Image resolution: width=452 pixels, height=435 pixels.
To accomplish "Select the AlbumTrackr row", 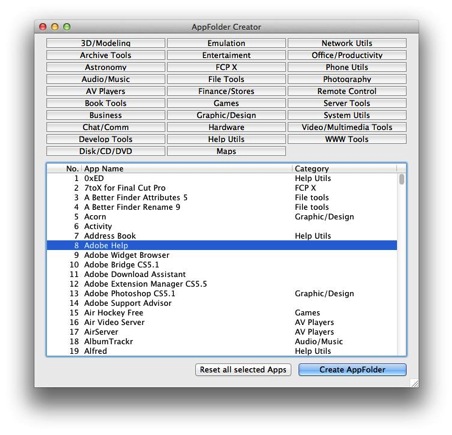I will click(x=222, y=341).
